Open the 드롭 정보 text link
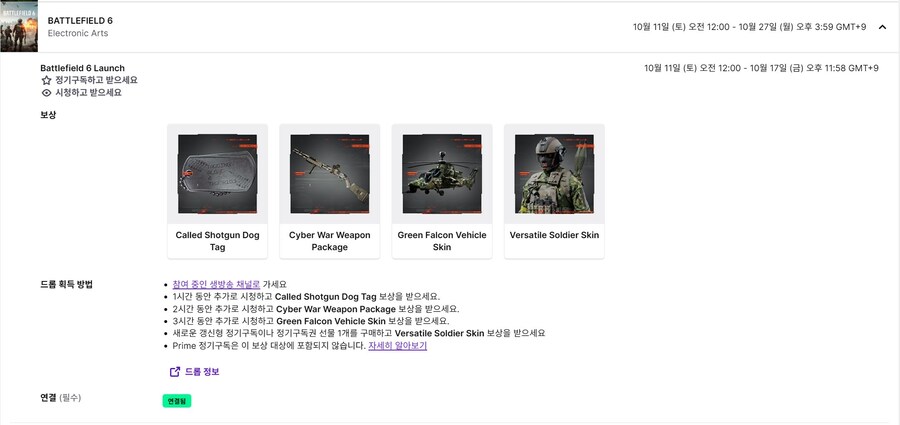The width and height of the screenshot is (900, 425). click(202, 372)
